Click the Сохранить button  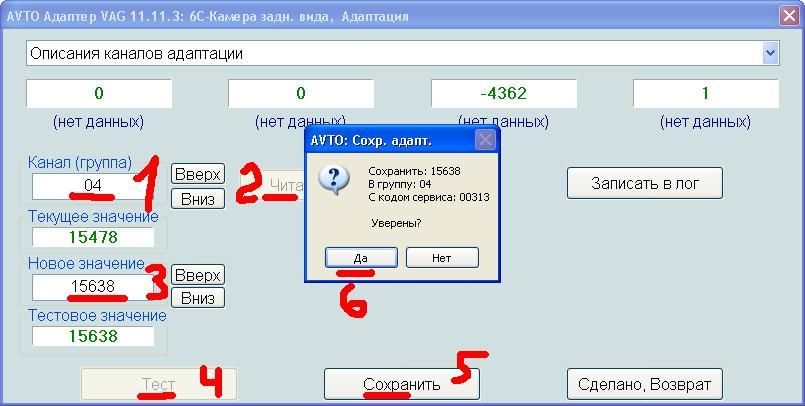pos(401,384)
